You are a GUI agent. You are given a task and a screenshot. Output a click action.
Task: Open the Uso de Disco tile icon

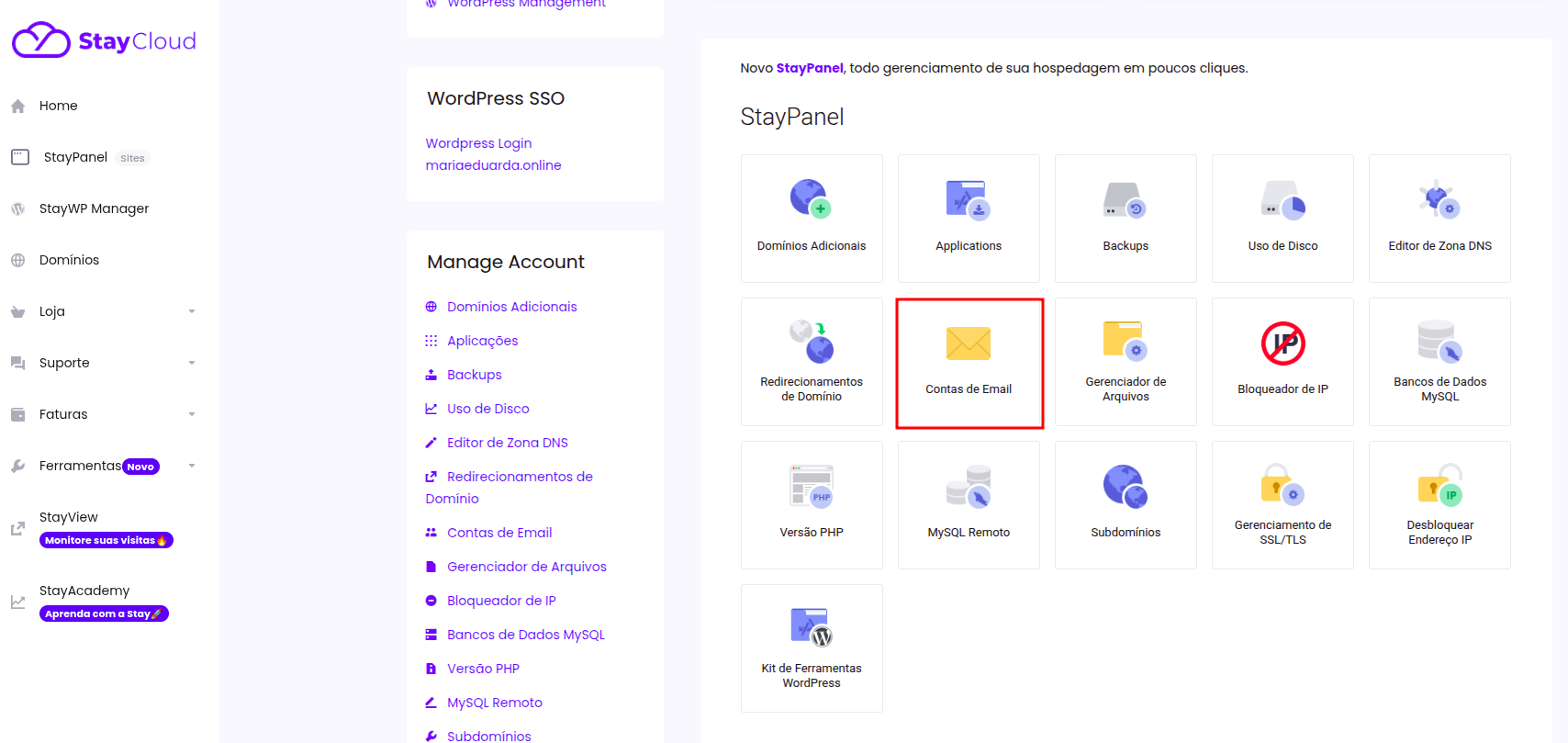click(1282, 199)
